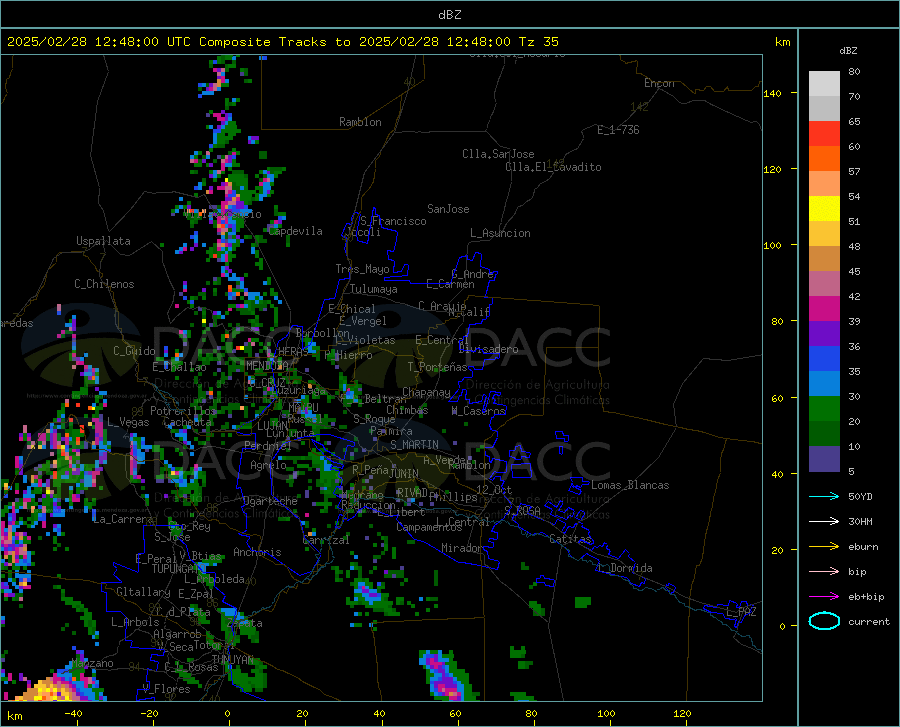Click the 35 dBZ light blue swatch
900x727 pixels.
tap(824, 383)
